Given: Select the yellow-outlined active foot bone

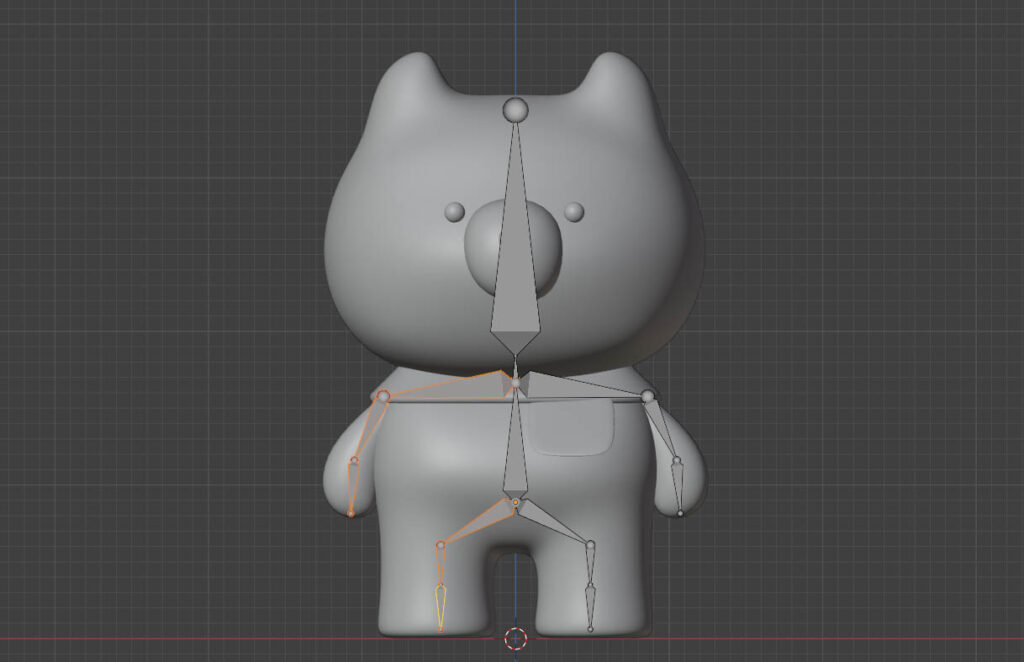Looking at the screenshot, I should click(x=440, y=608).
